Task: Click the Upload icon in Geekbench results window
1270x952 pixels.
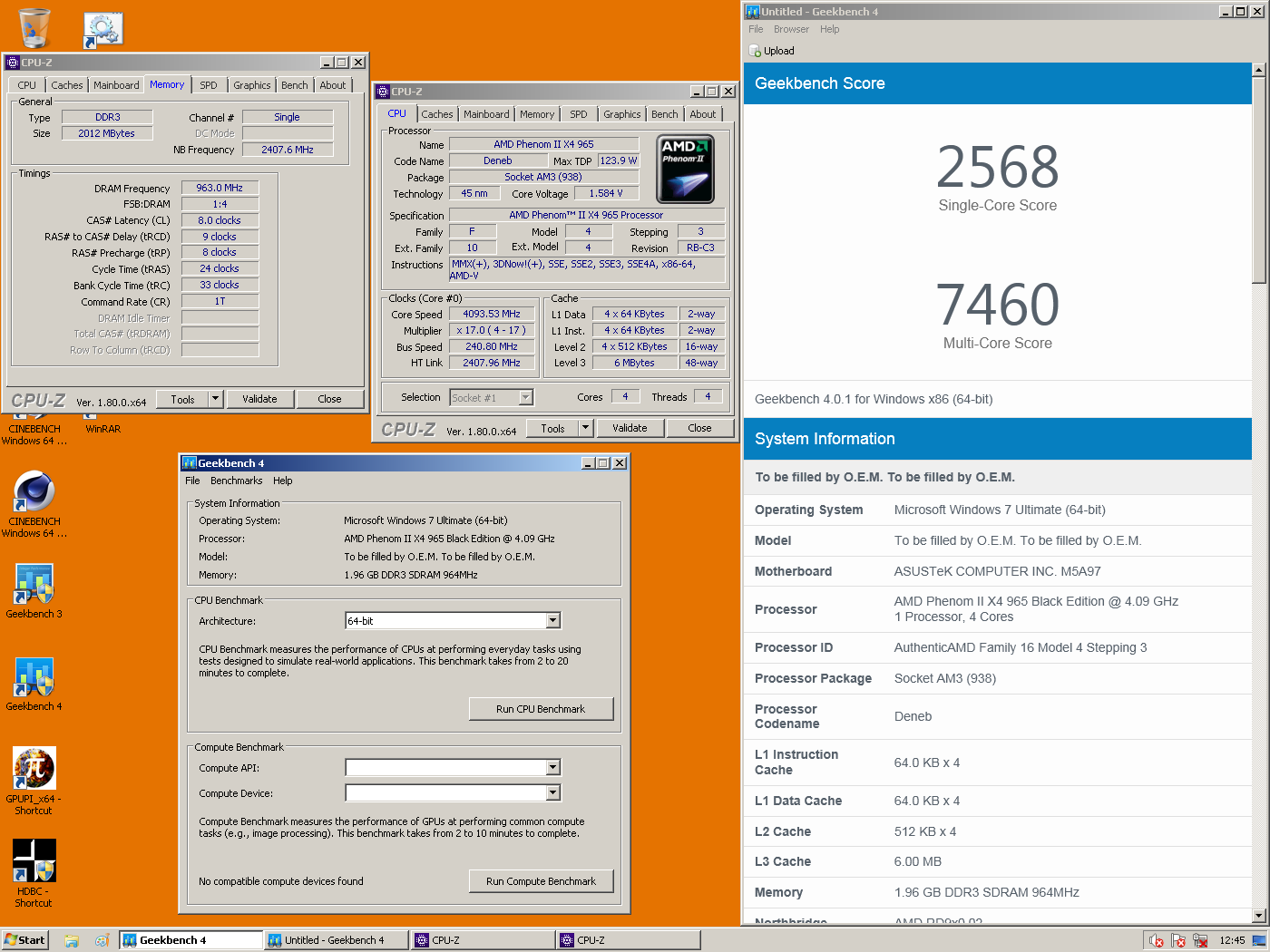Action: pos(756,51)
